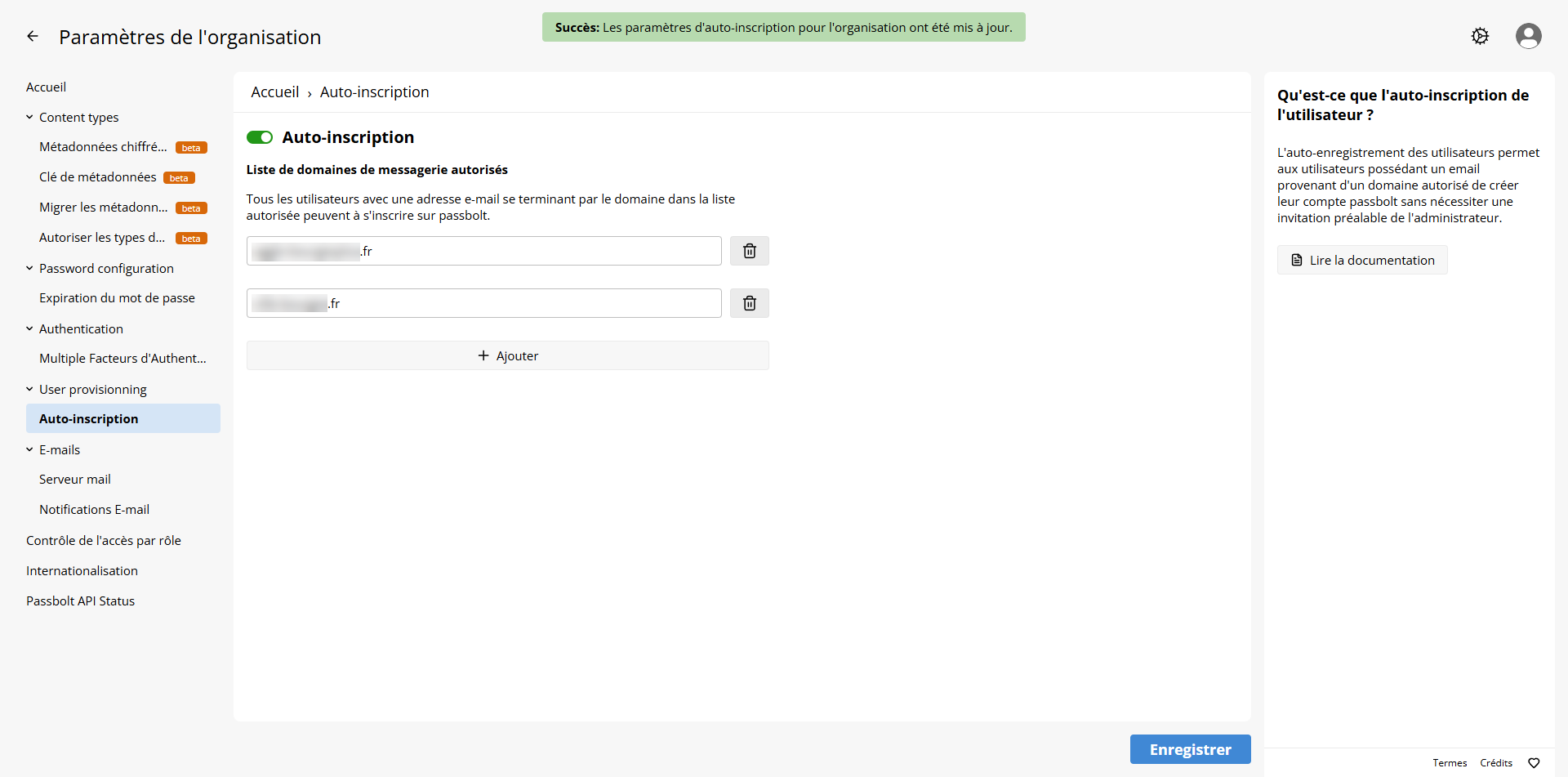Click the beta badge beside Clé de métadonnées
The height and width of the screenshot is (777, 1568).
click(179, 178)
